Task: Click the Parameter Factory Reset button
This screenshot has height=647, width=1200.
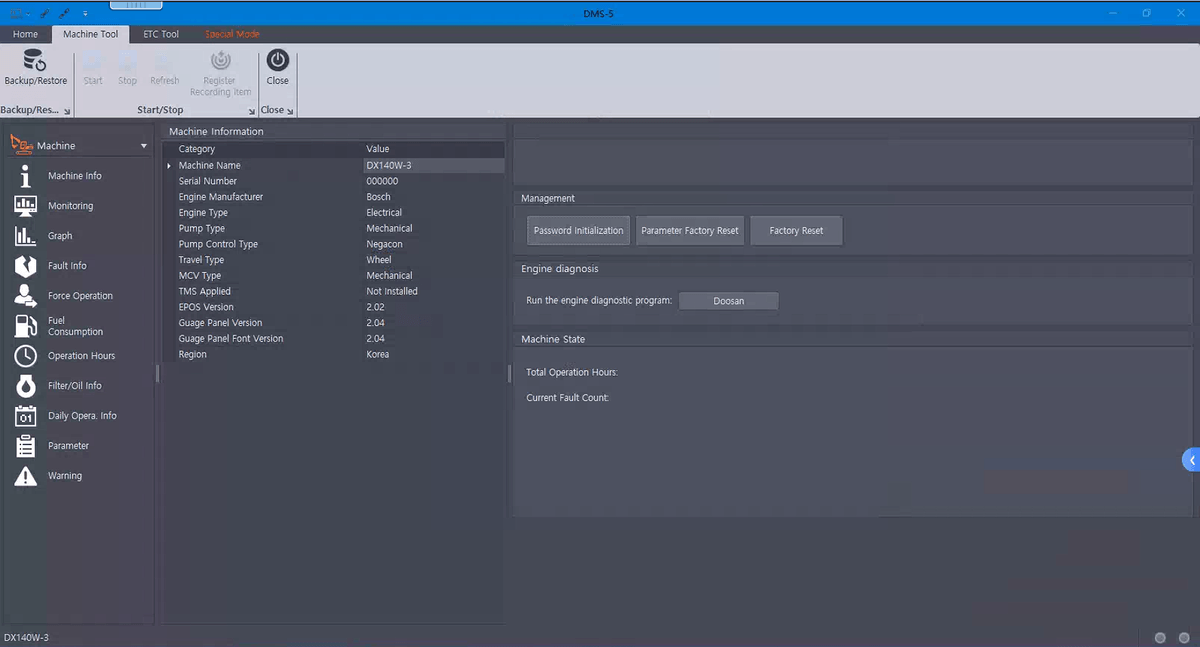Action: 690,231
